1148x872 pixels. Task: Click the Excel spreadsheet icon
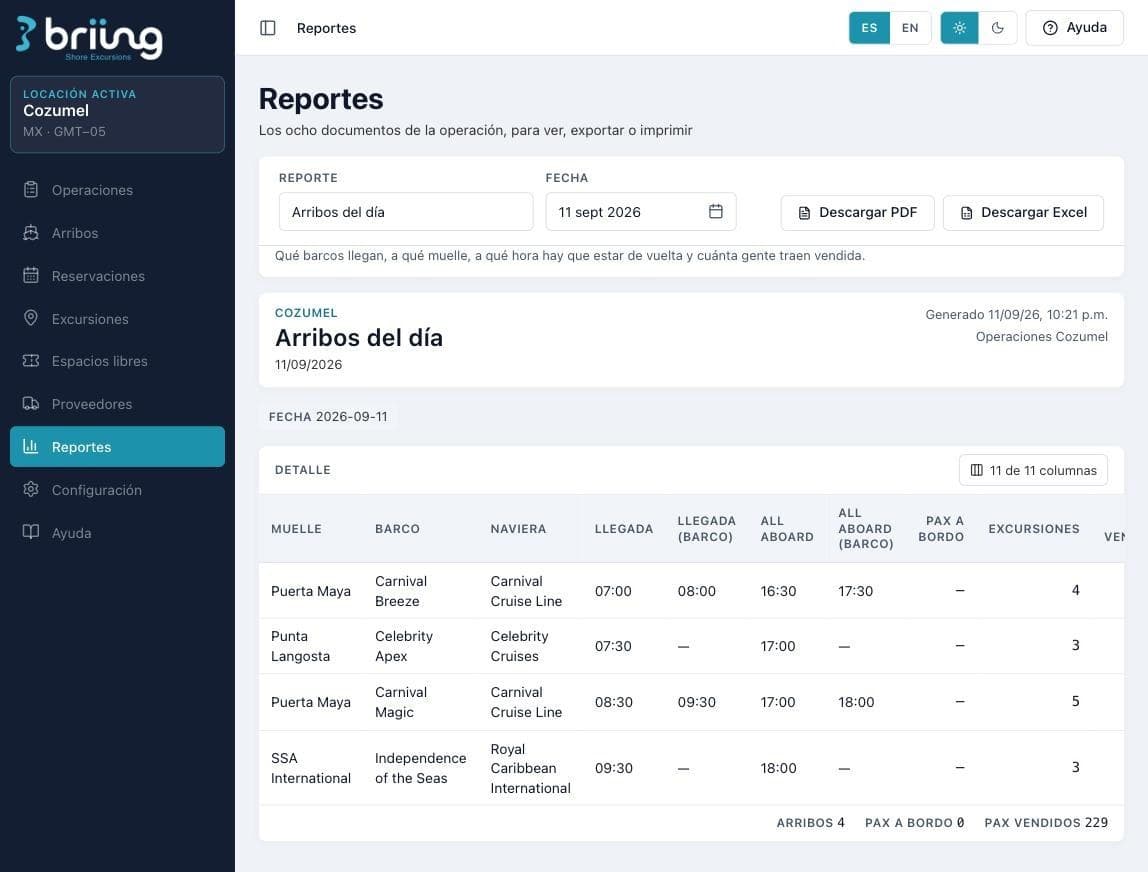(x=966, y=213)
